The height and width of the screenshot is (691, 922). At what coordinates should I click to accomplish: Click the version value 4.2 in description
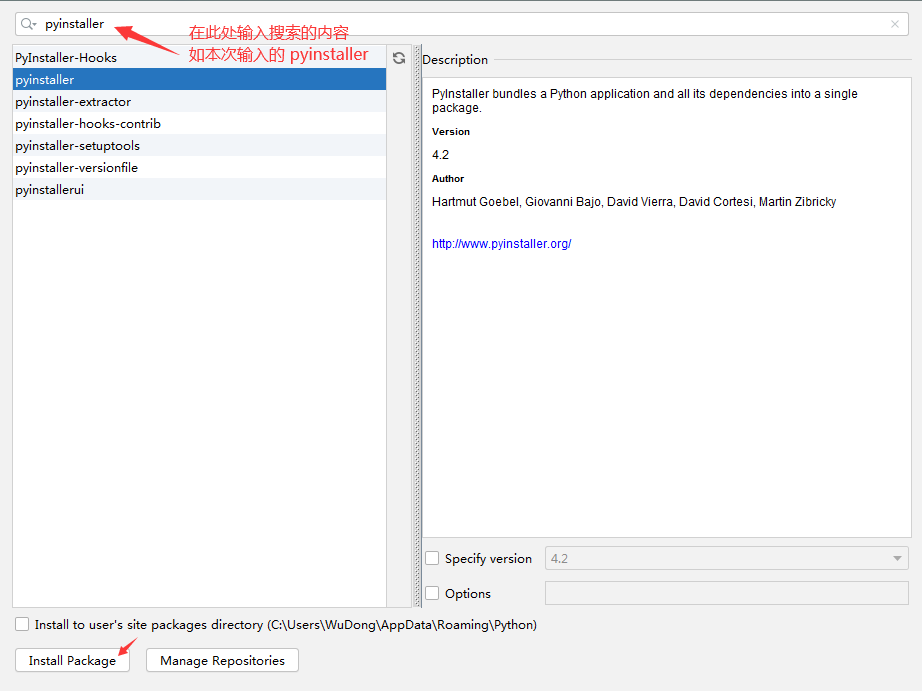[440, 155]
